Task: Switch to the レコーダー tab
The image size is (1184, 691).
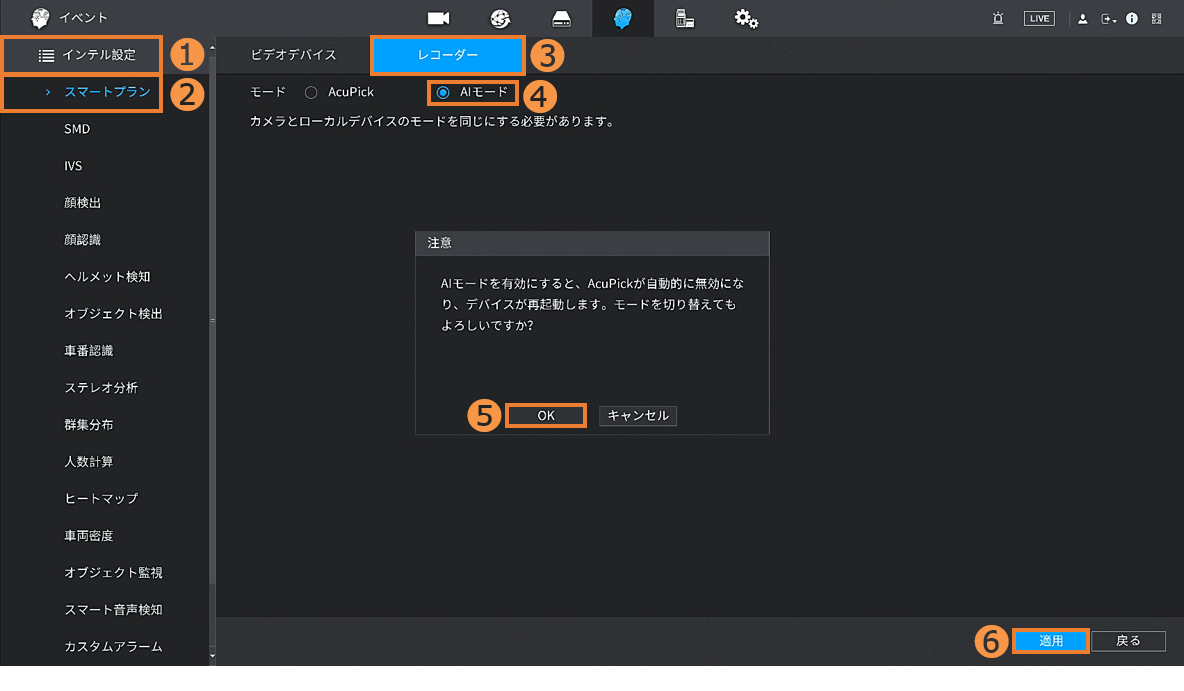Action: click(447, 55)
